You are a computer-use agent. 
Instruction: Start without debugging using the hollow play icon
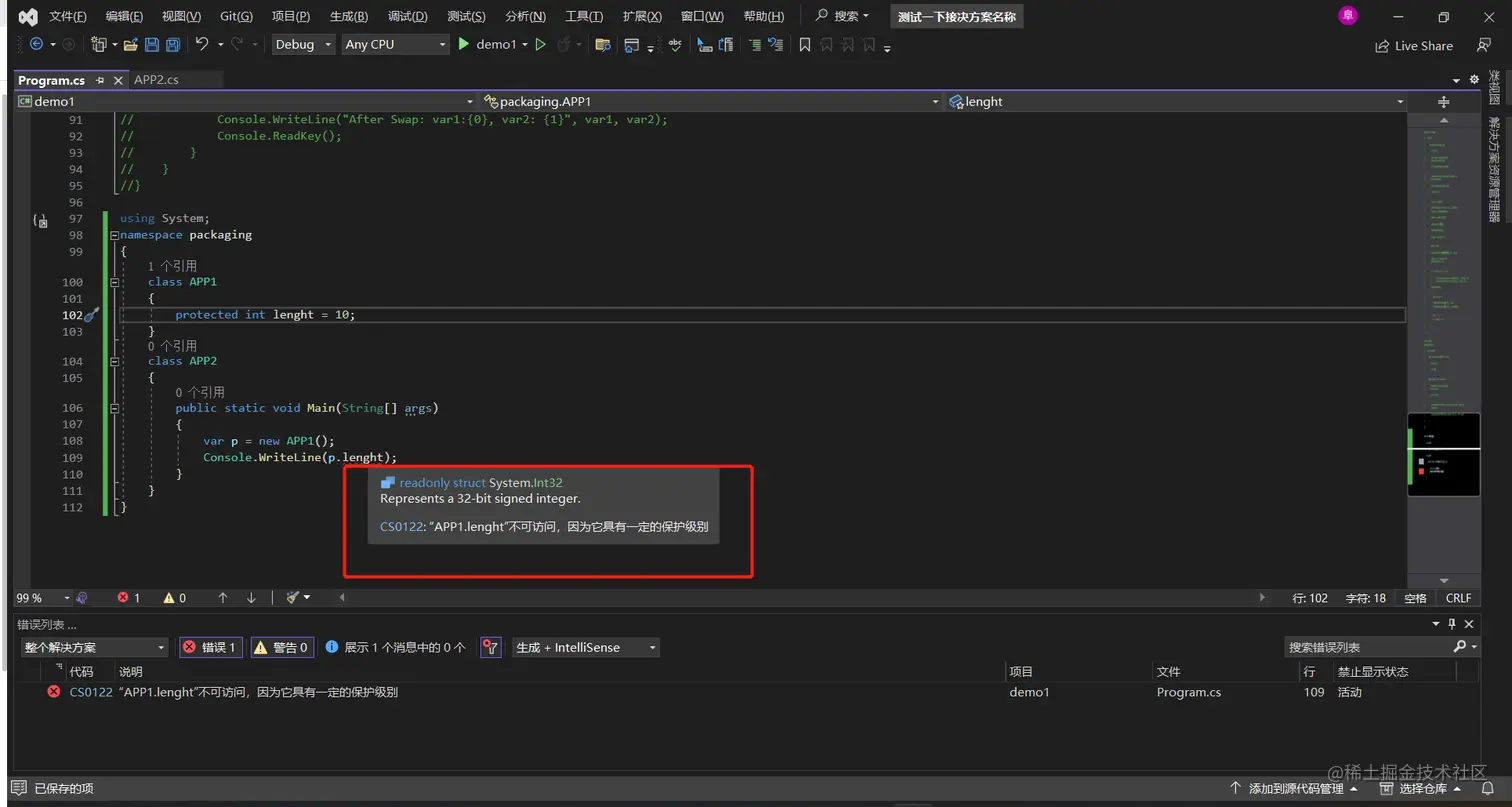(541, 44)
